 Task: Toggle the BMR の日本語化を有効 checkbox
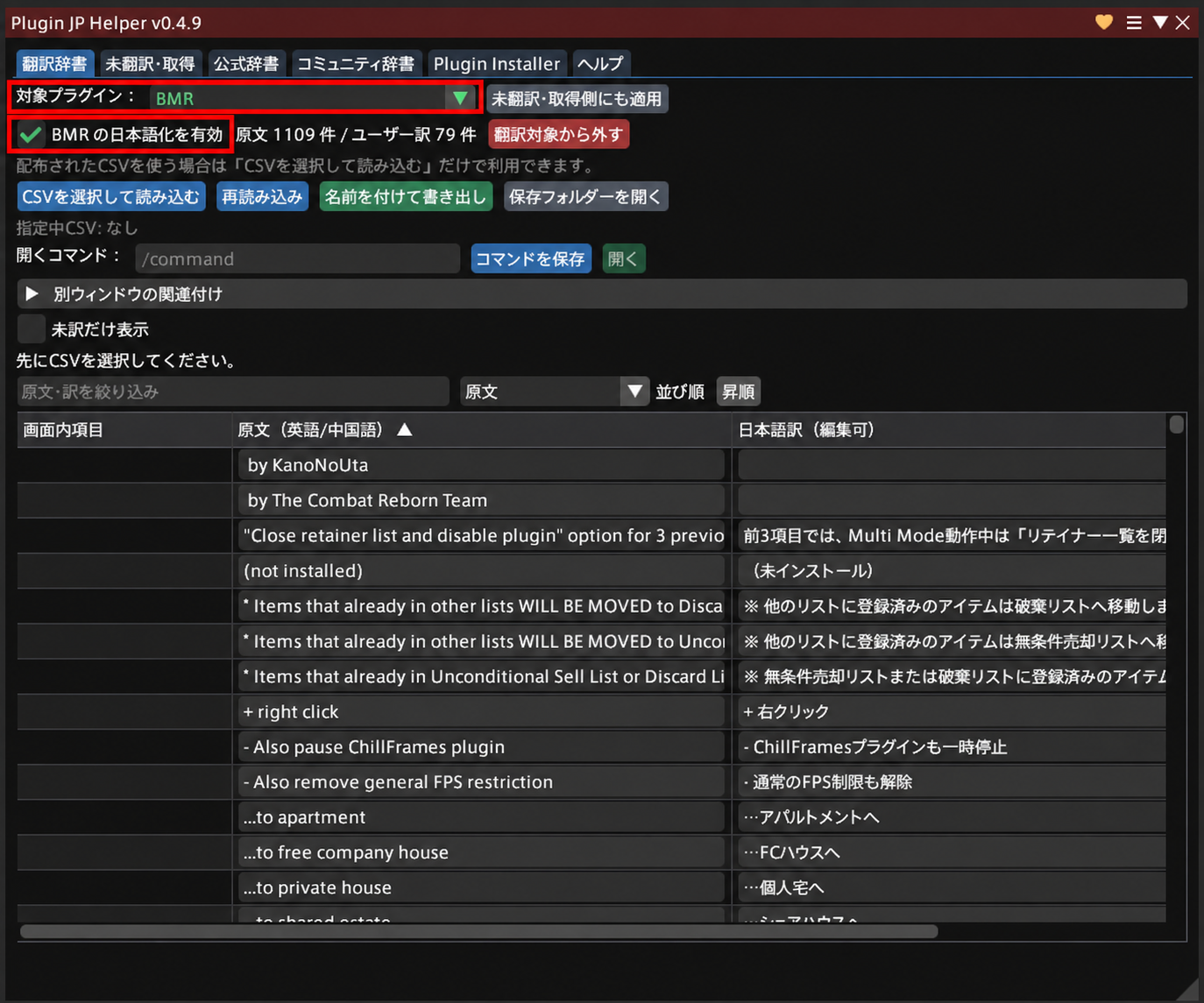[x=31, y=134]
